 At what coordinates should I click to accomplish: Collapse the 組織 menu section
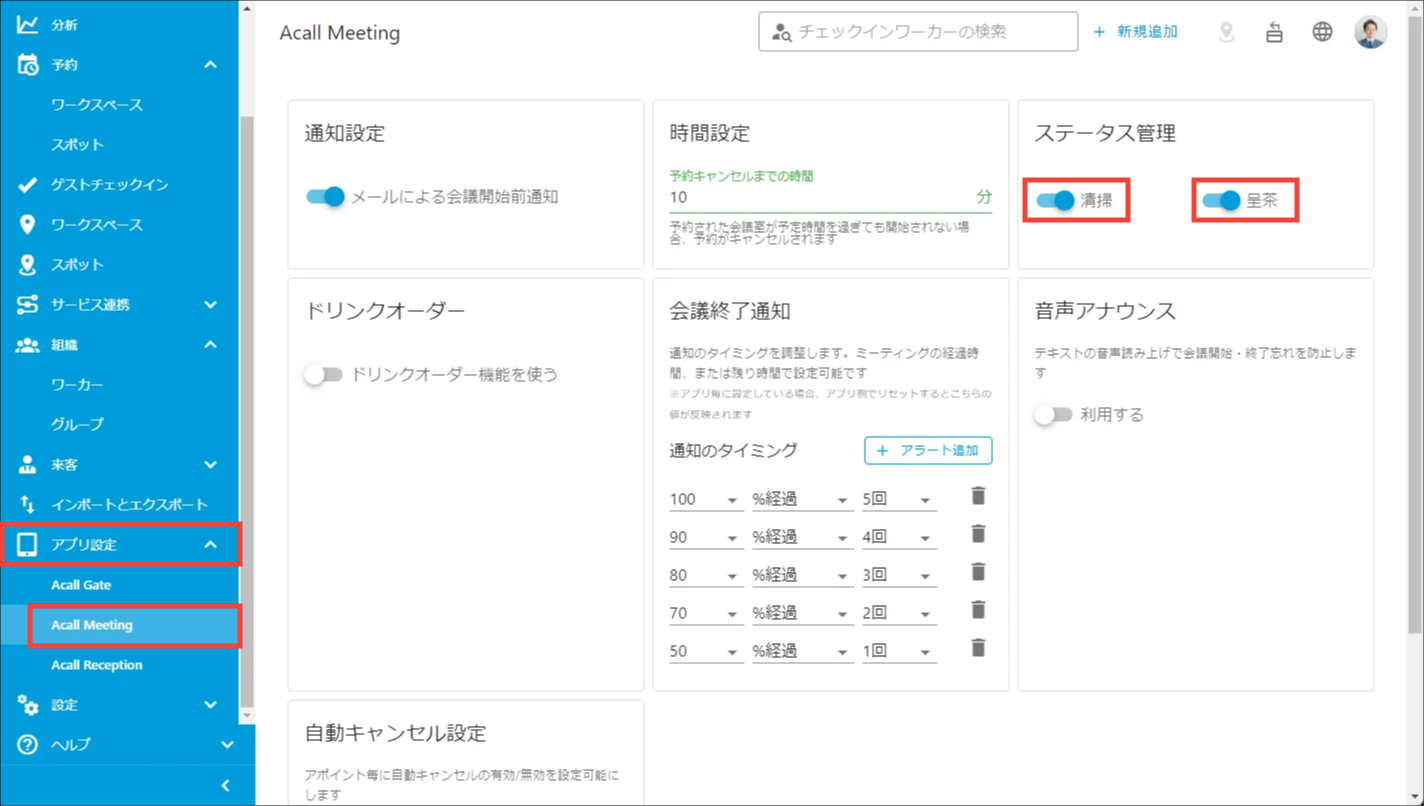pyautogui.click(x=210, y=345)
